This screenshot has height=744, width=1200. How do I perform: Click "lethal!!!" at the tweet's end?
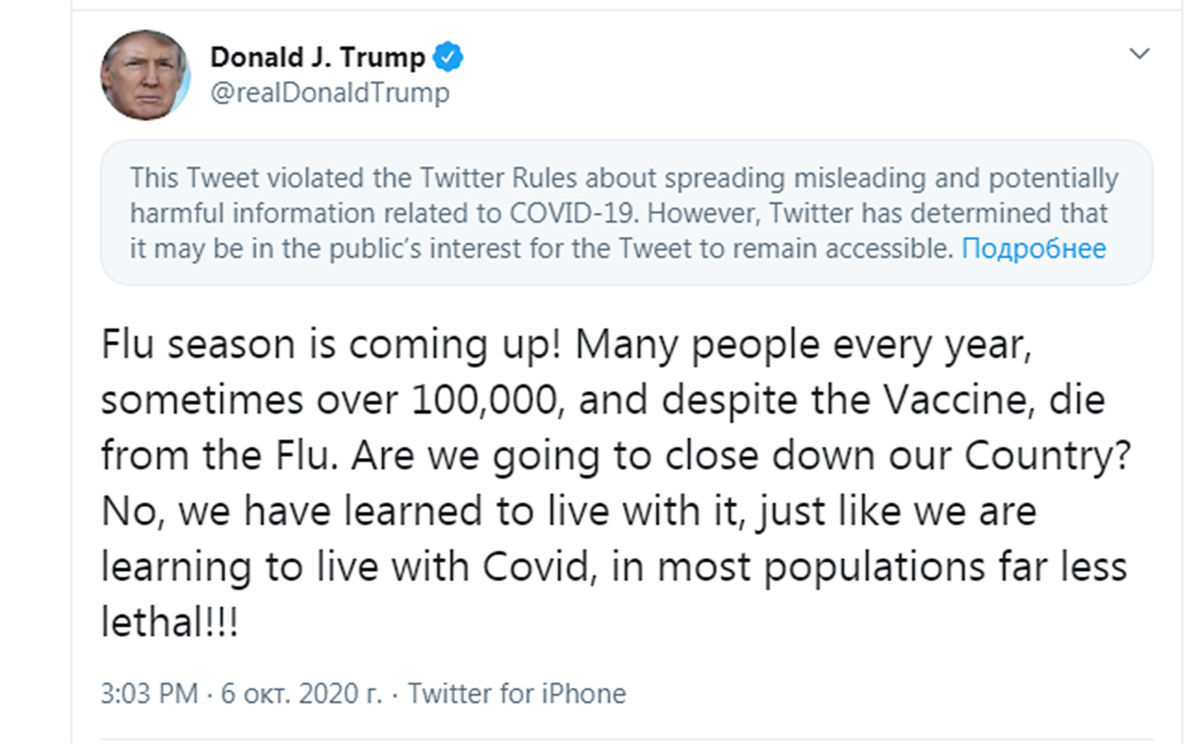click(x=169, y=623)
